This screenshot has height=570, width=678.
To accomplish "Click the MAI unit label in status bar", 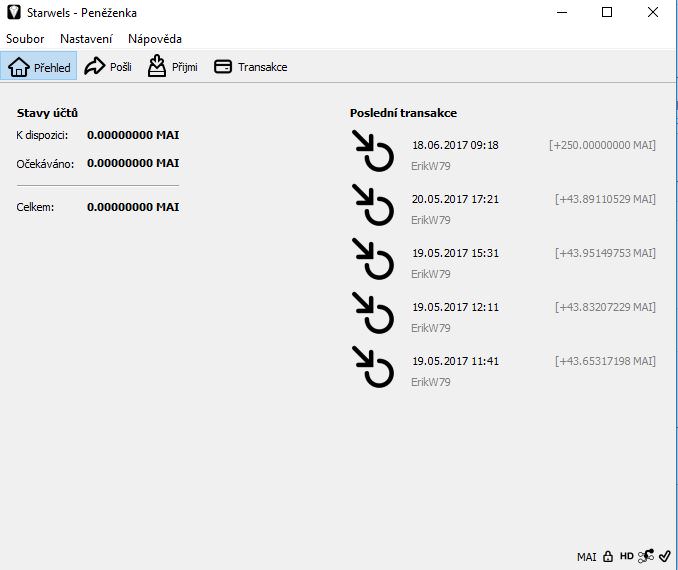I will click(586, 557).
